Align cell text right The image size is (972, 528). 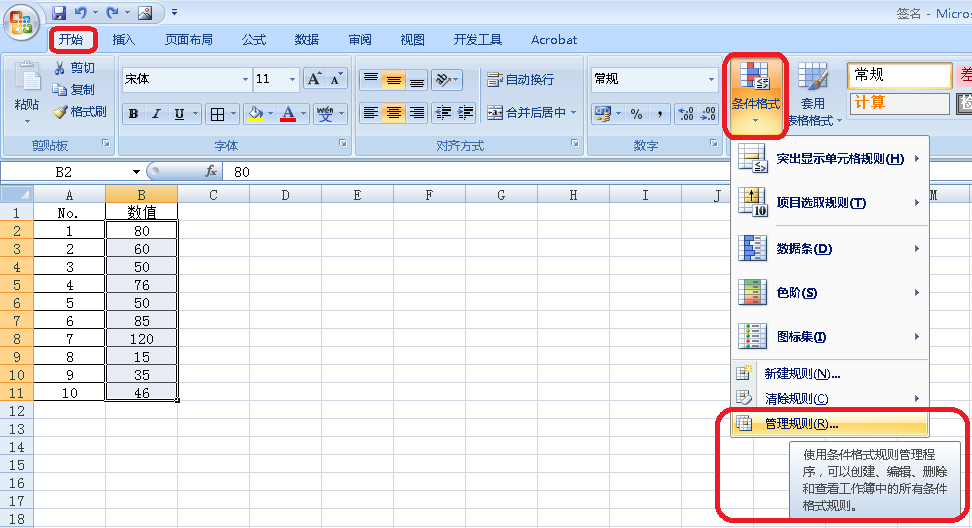coord(417,113)
